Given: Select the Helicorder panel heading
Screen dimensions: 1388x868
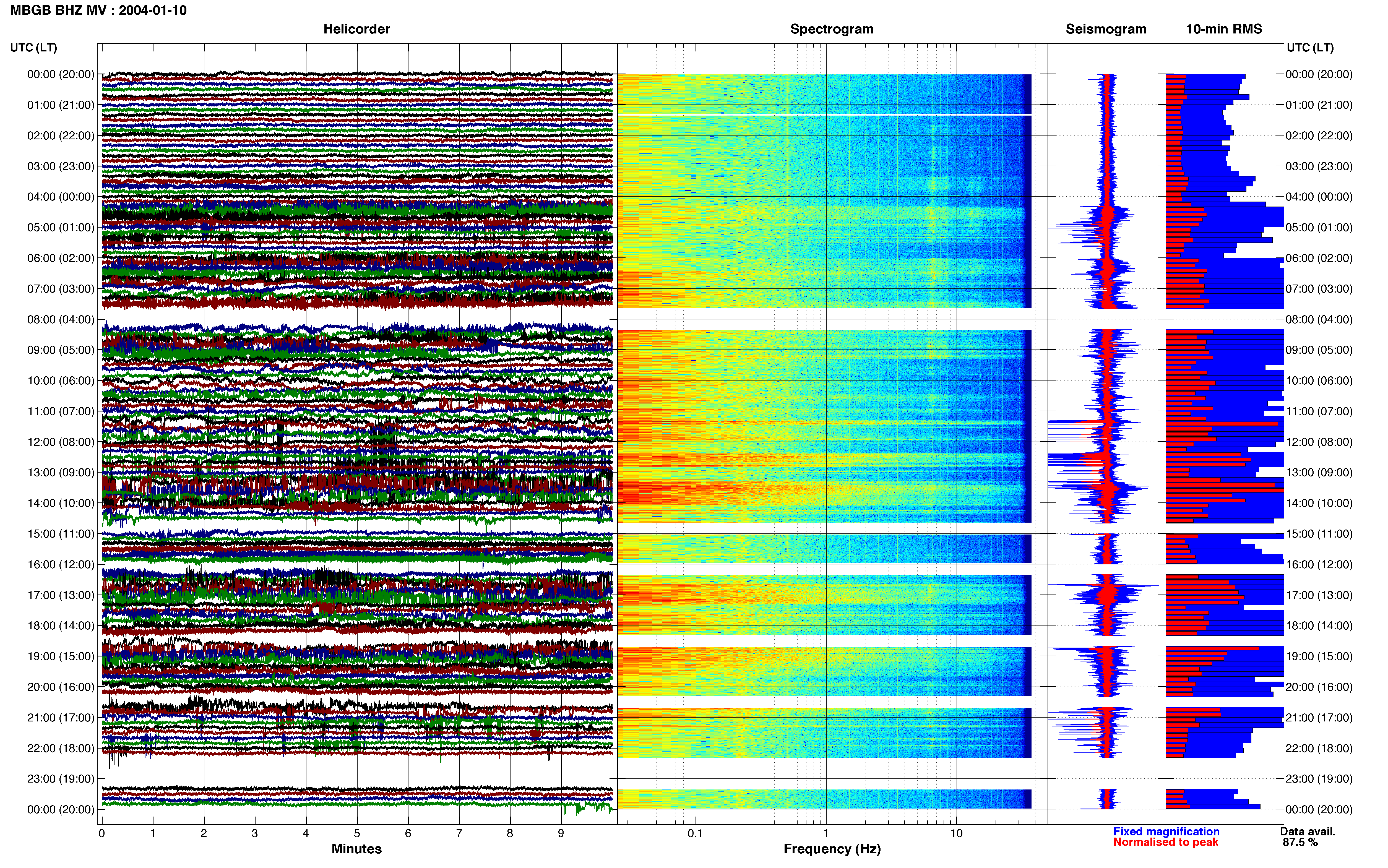Looking at the screenshot, I should 356,29.
